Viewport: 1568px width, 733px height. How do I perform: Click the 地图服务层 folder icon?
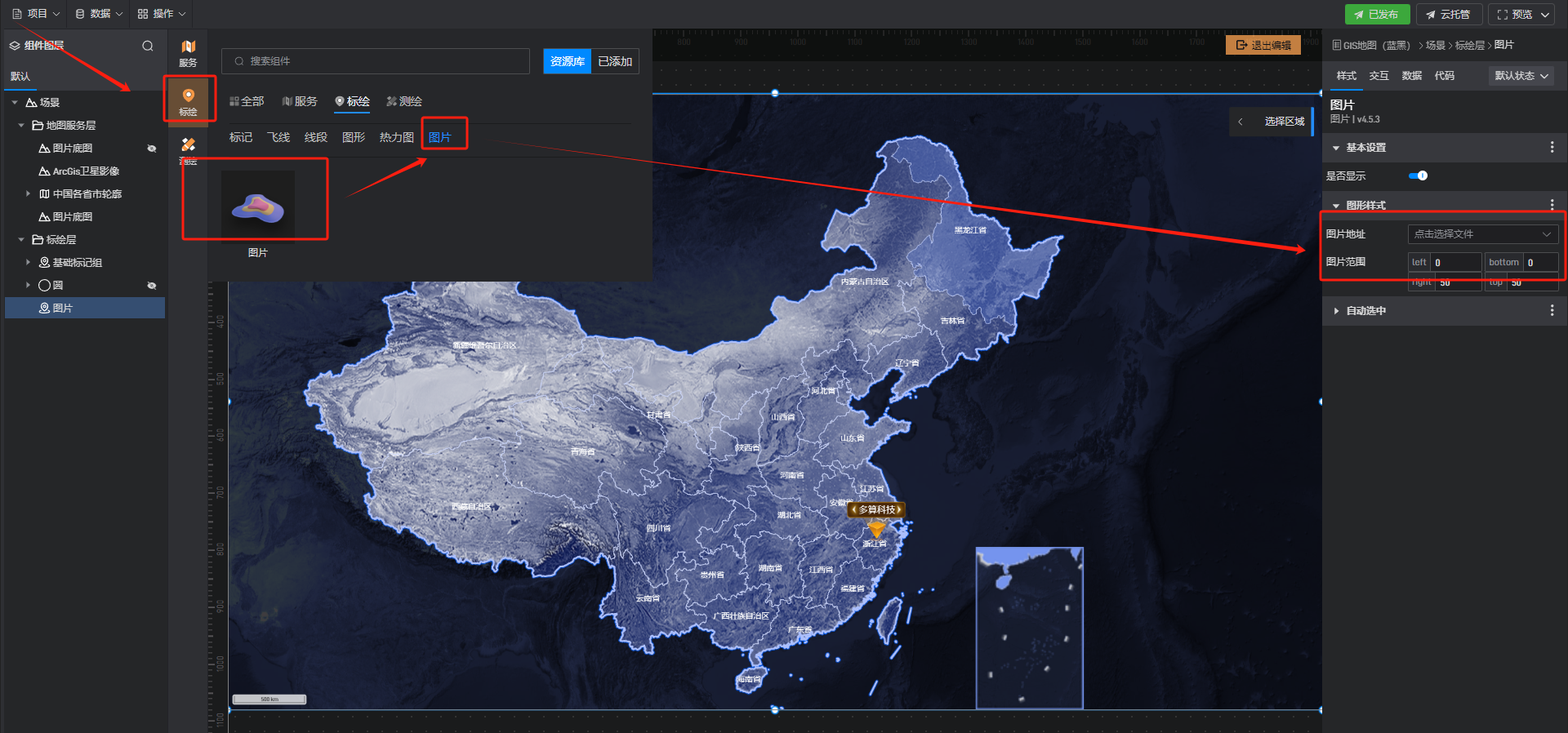pyautogui.click(x=38, y=125)
